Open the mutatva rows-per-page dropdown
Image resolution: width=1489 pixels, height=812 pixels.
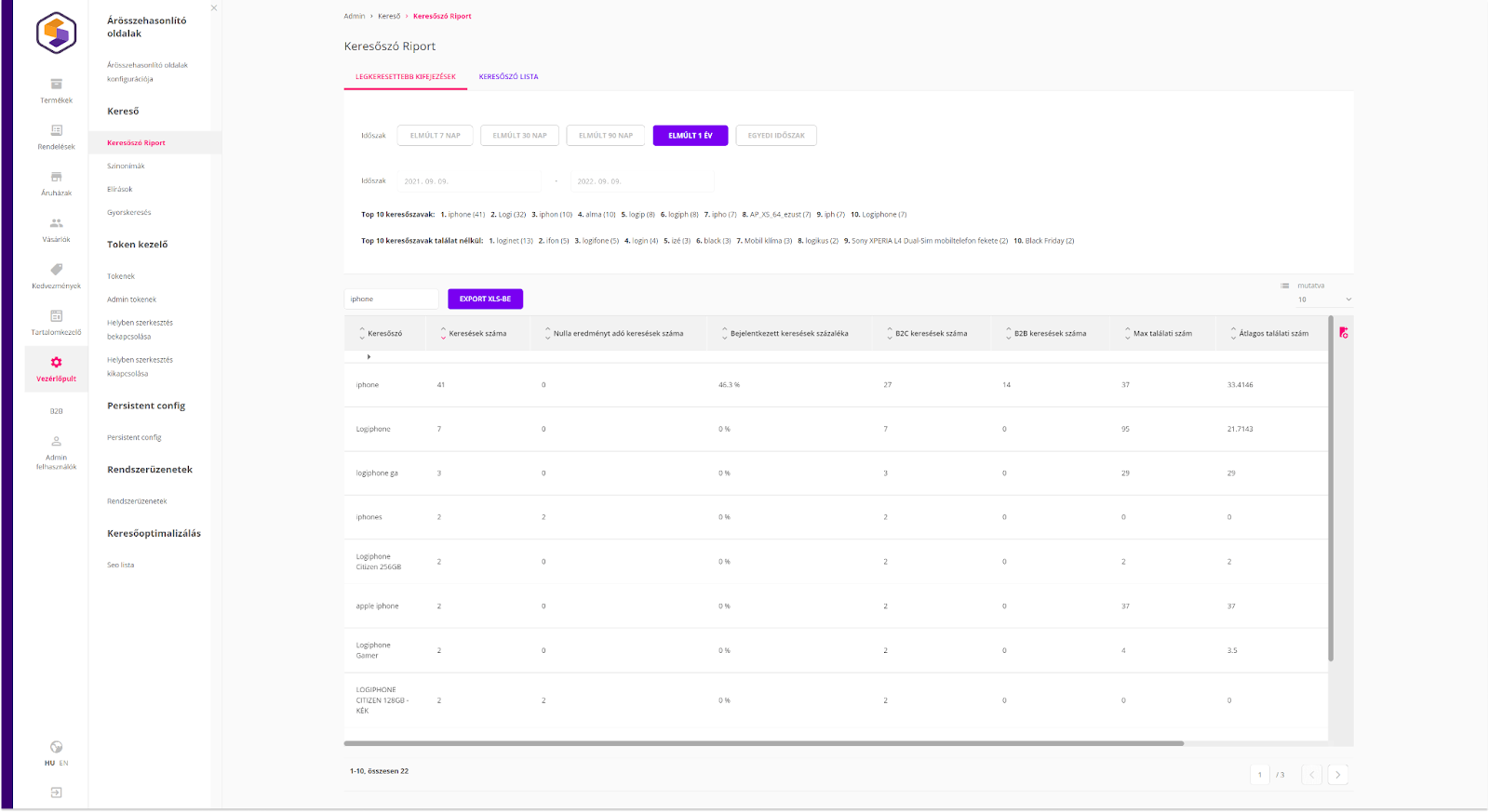point(1324,300)
